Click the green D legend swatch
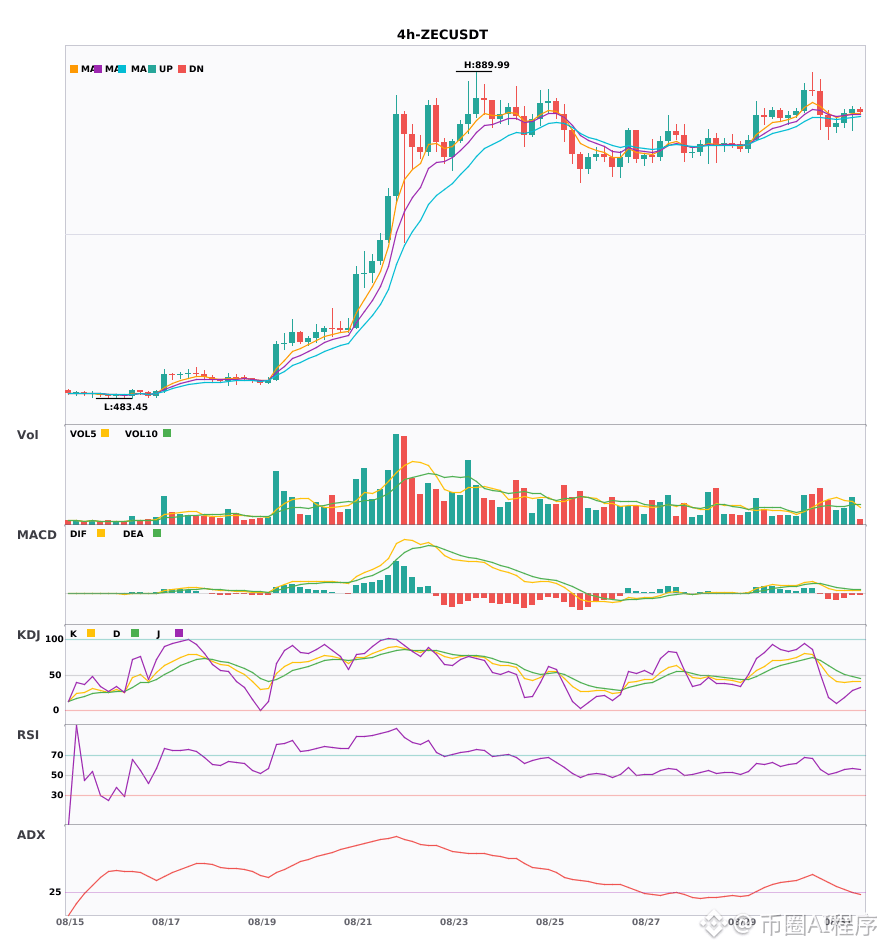The height and width of the screenshot is (950, 885). click(135, 633)
